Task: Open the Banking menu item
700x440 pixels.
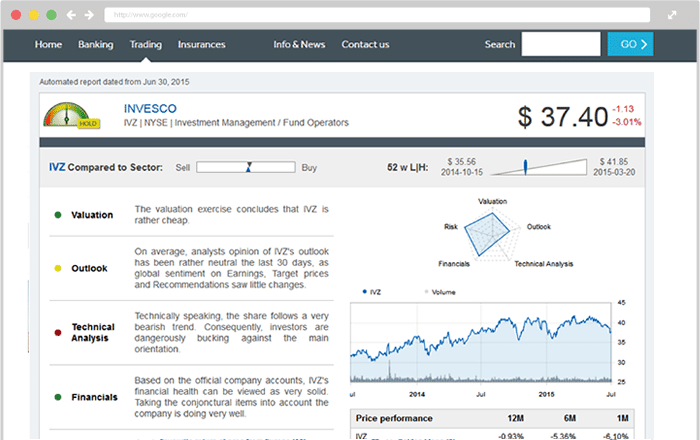Action: [96, 44]
